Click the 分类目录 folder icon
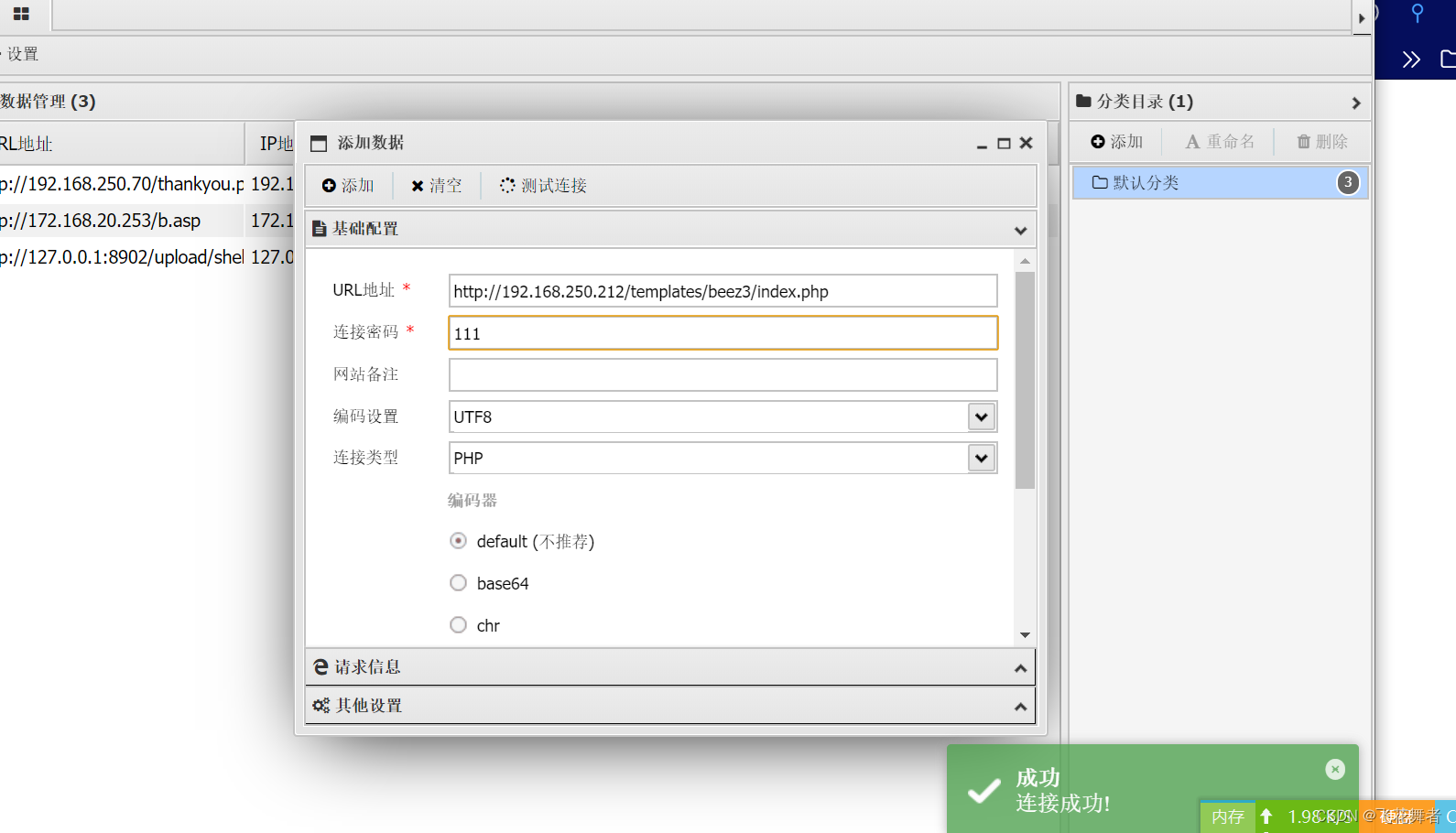1456x833 pixels. point(1083,101)
